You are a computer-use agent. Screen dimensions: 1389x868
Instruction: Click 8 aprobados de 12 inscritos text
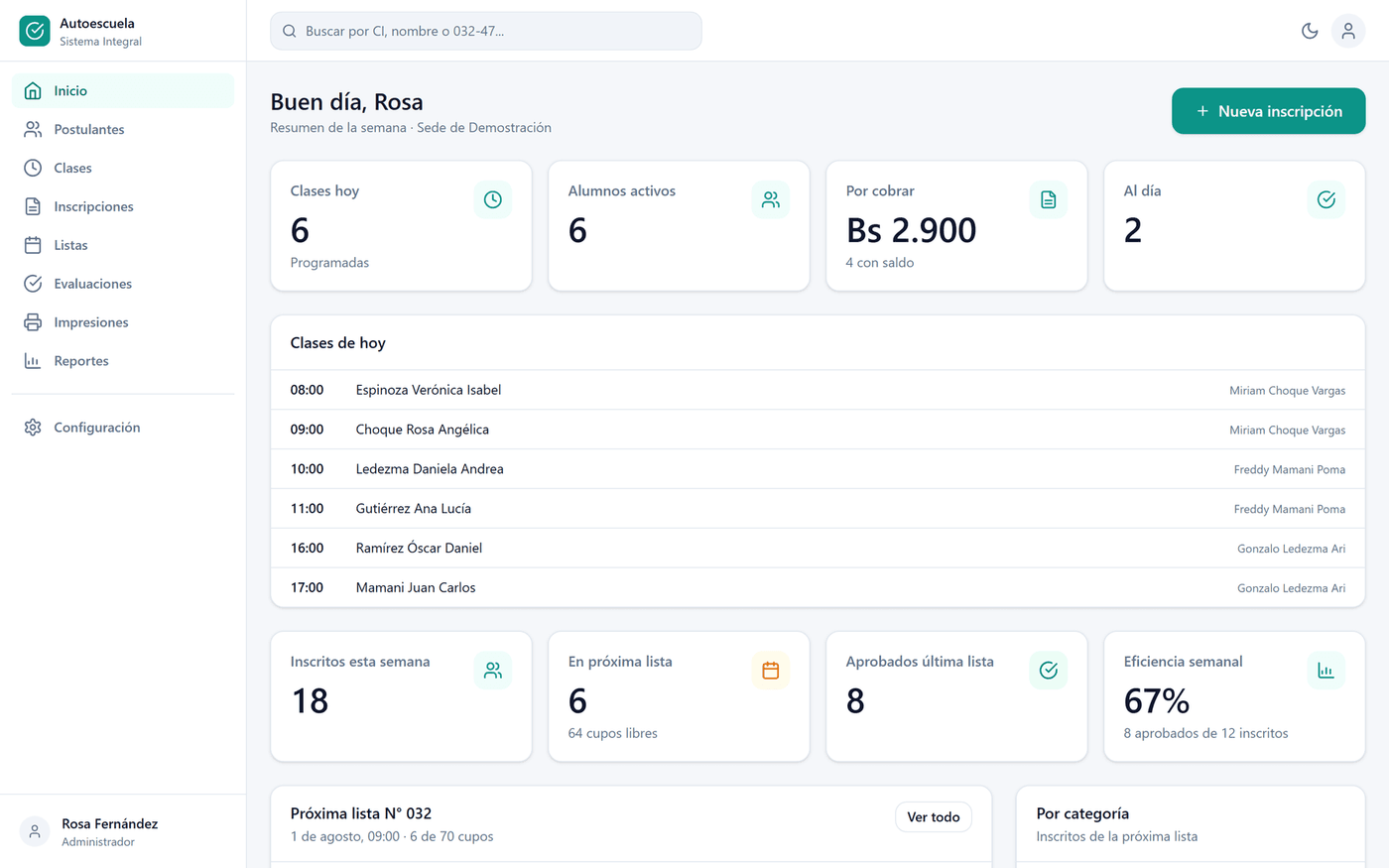coord(1205,733)
